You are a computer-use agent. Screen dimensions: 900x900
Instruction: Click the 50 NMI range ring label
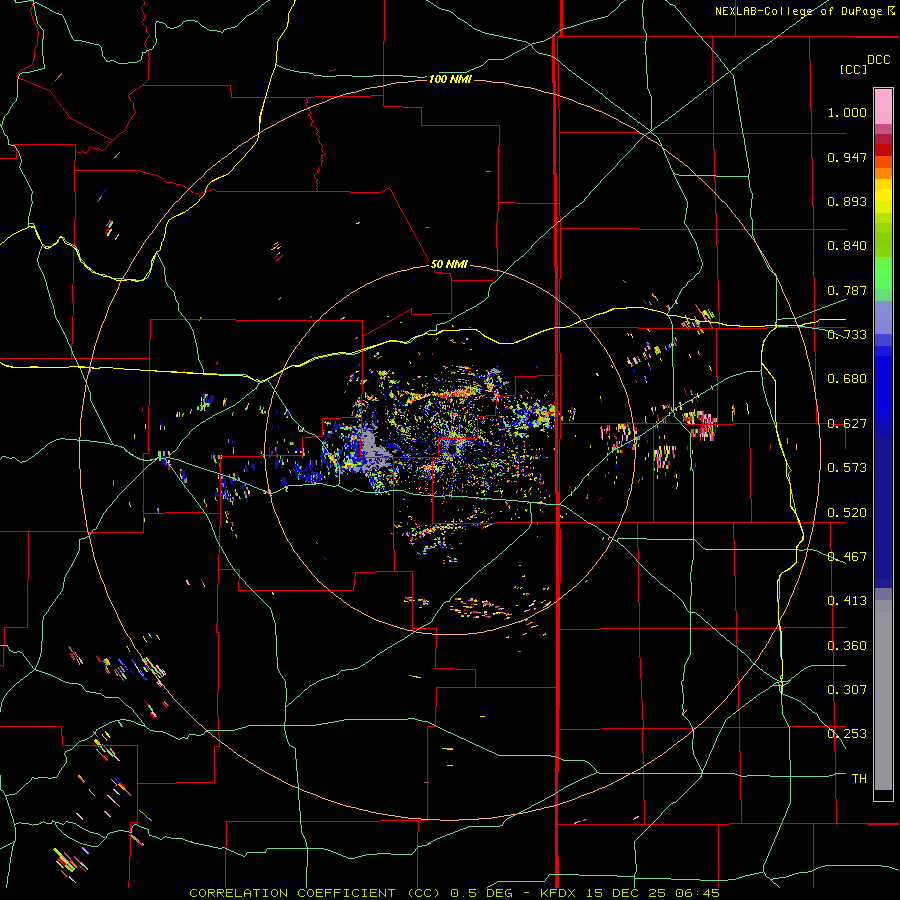(x=449, y=264)
